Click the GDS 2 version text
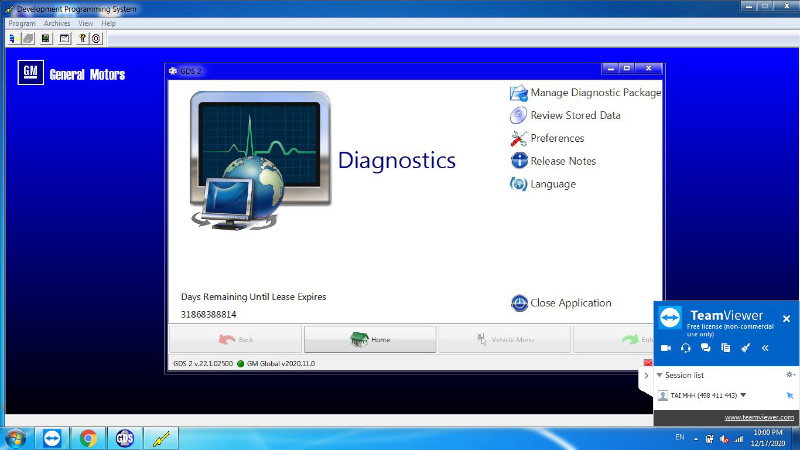Image resolution: width=800 pixels, height=450 pixels. (203, 364)
